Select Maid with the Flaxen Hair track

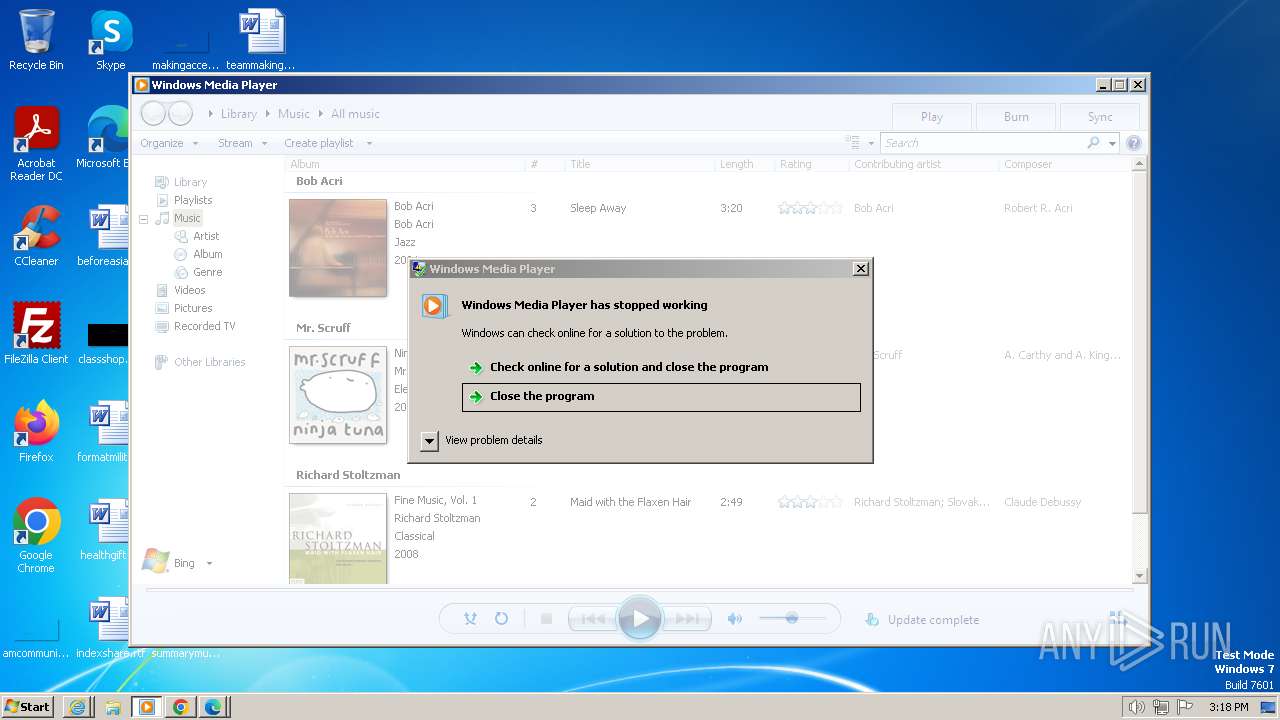[630, 502]
